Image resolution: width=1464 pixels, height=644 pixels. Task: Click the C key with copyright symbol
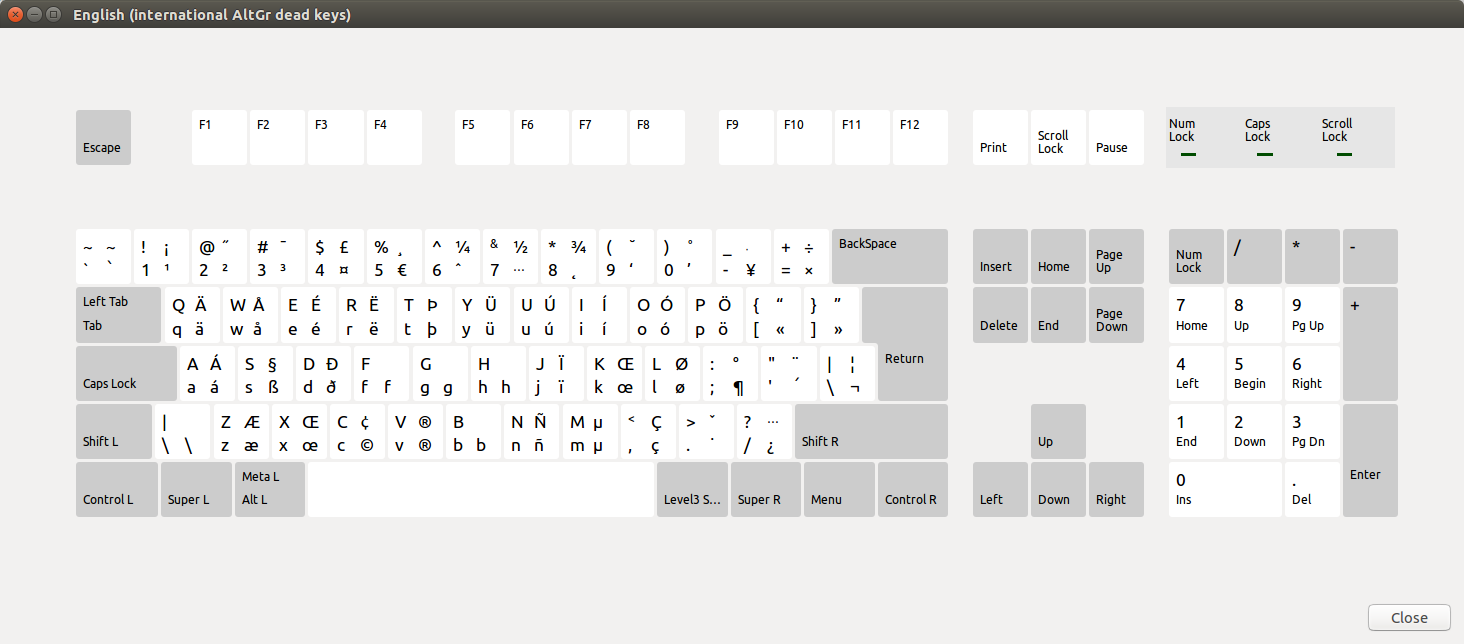[357, 431]
